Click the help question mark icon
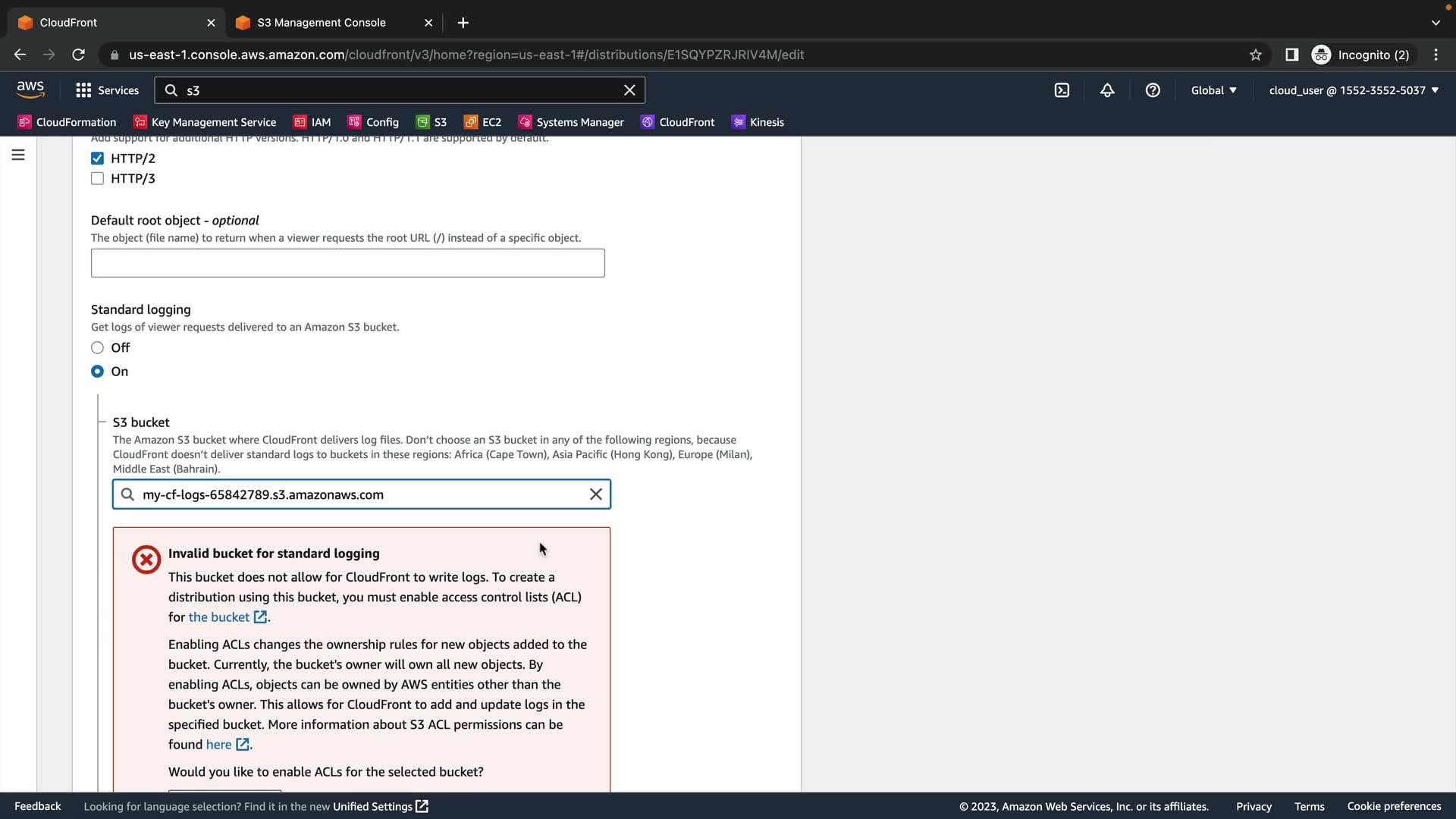1456x819 pixels. tap(1153, 90)
